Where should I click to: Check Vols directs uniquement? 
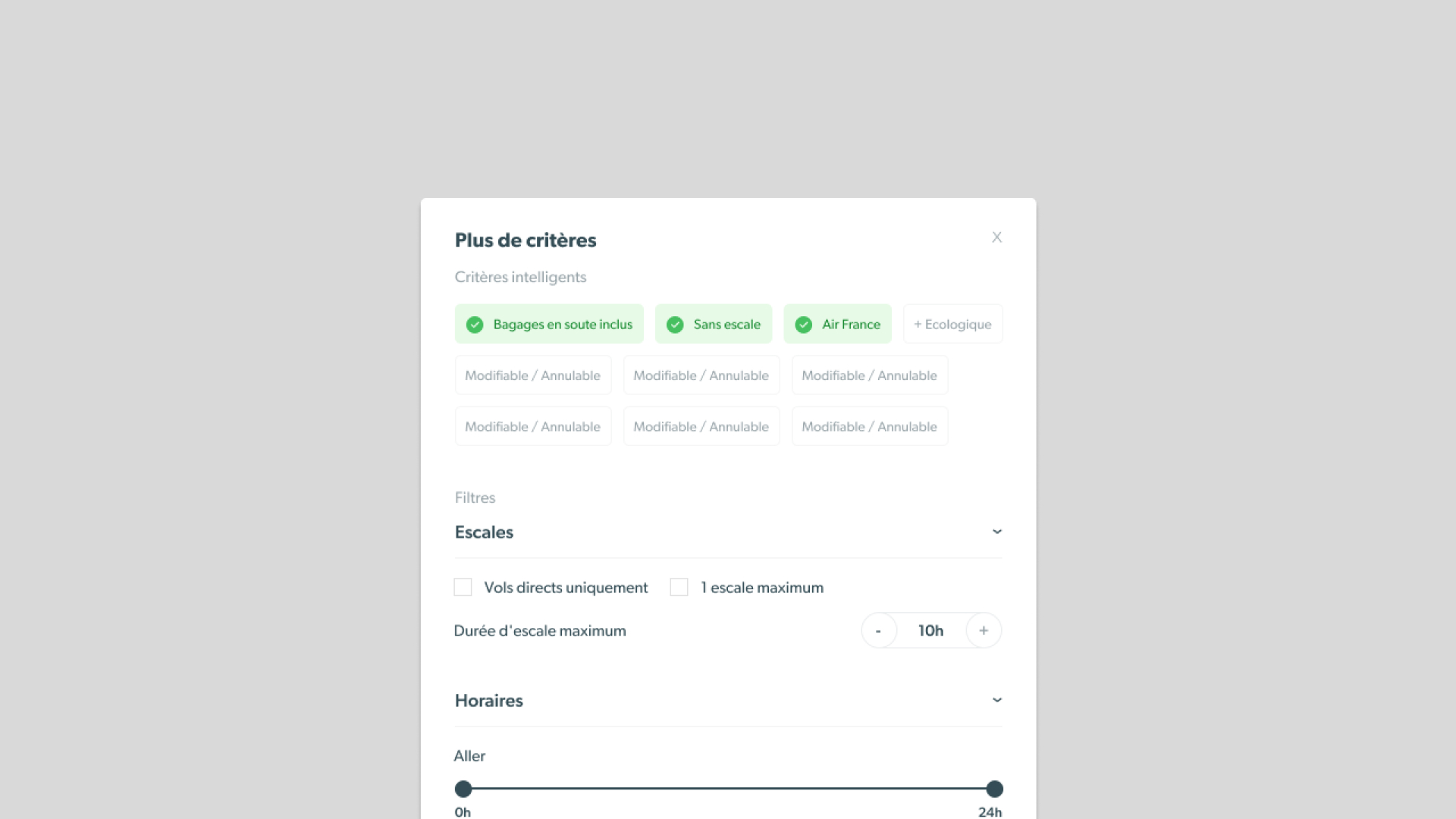[x=463, y=587]
